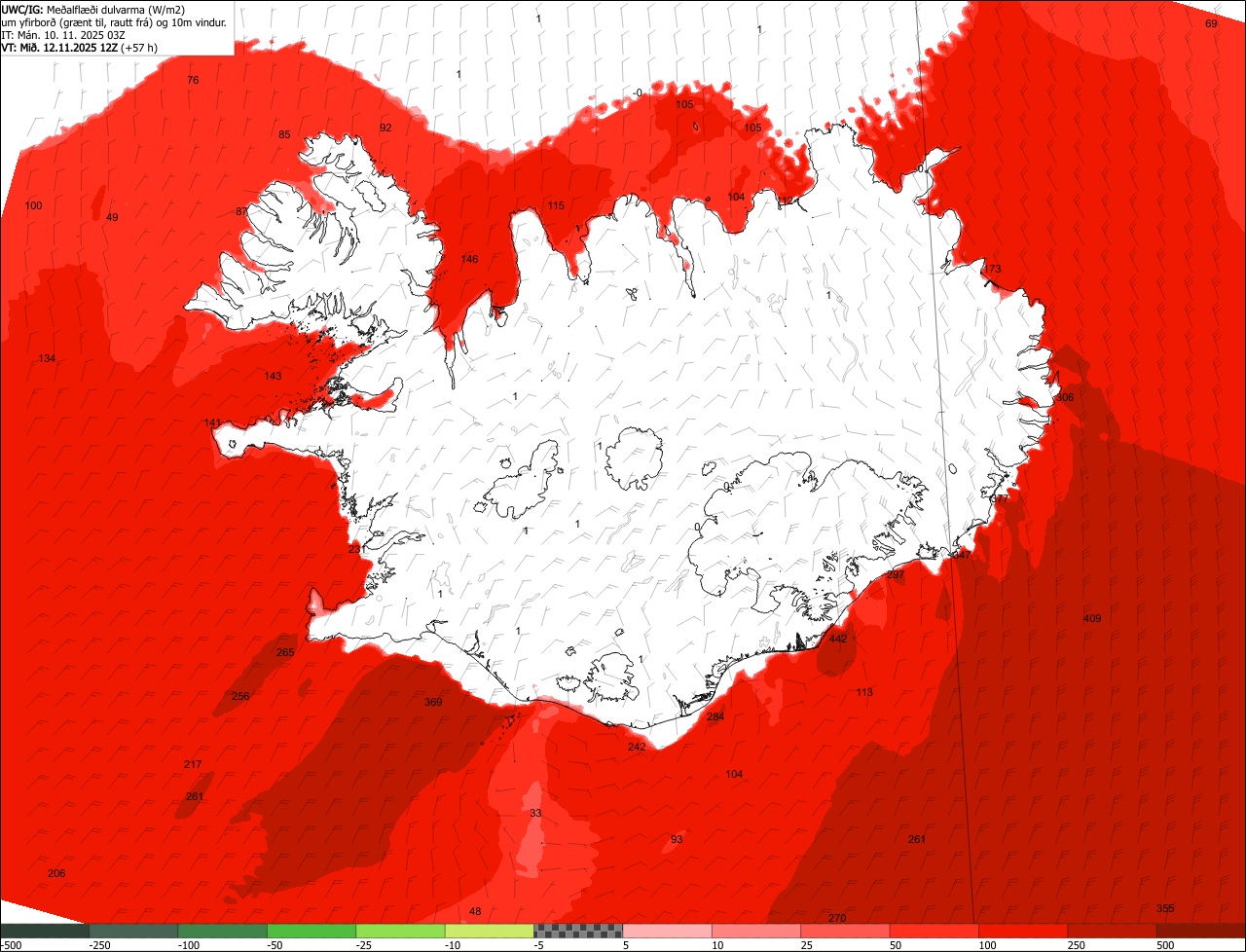
Task: Select the map value 369 off the southwest coast
Action: [x=433, y=702]
